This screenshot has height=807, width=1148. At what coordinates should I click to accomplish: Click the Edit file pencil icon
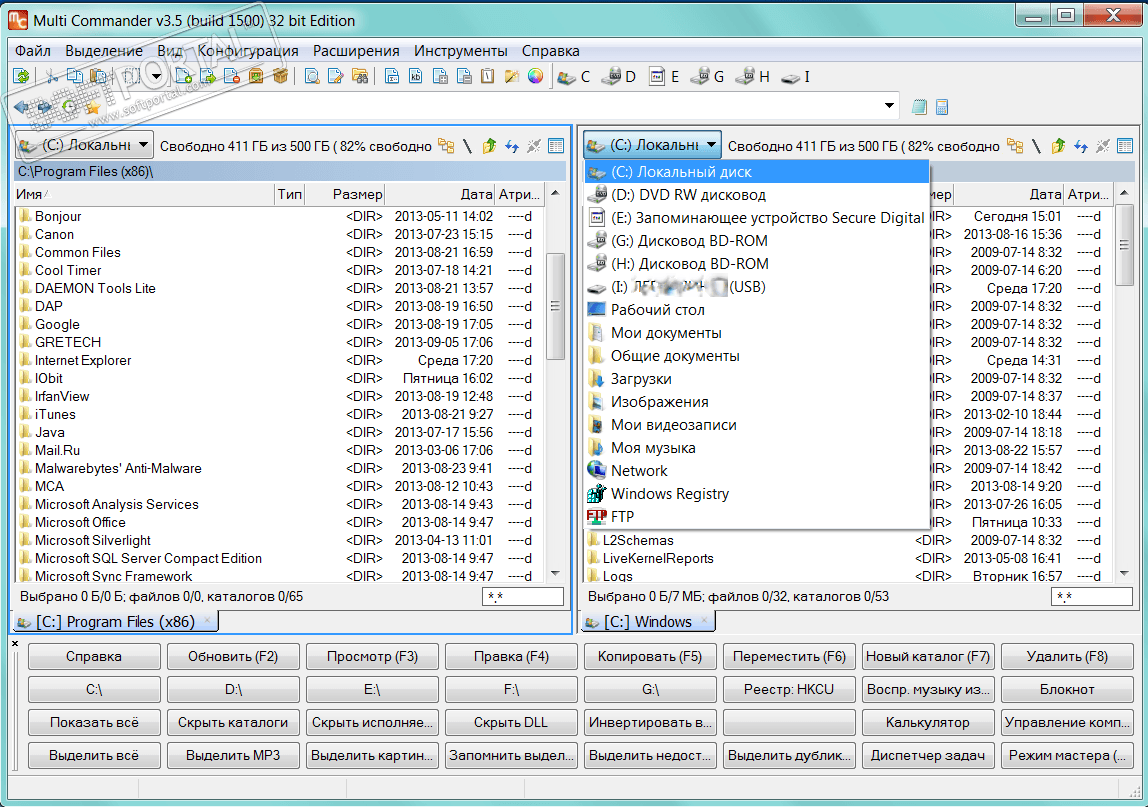336,76
